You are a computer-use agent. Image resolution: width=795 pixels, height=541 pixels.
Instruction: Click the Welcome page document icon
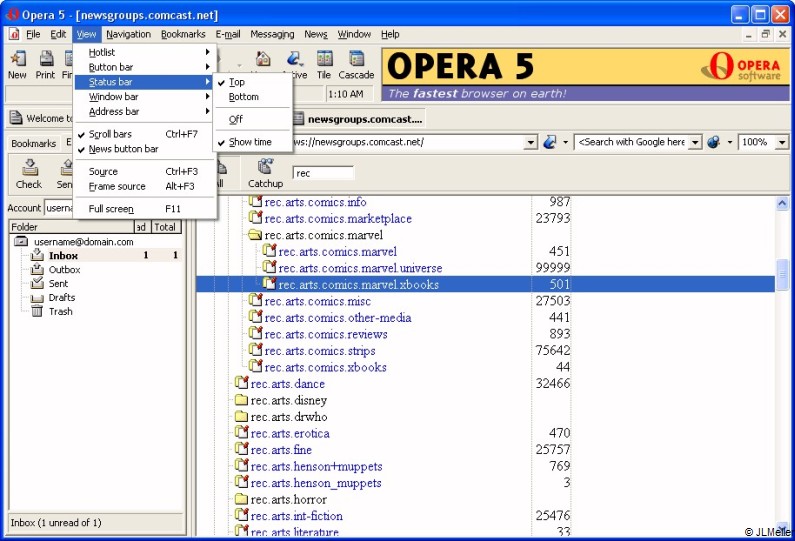(x=16, y=118)
